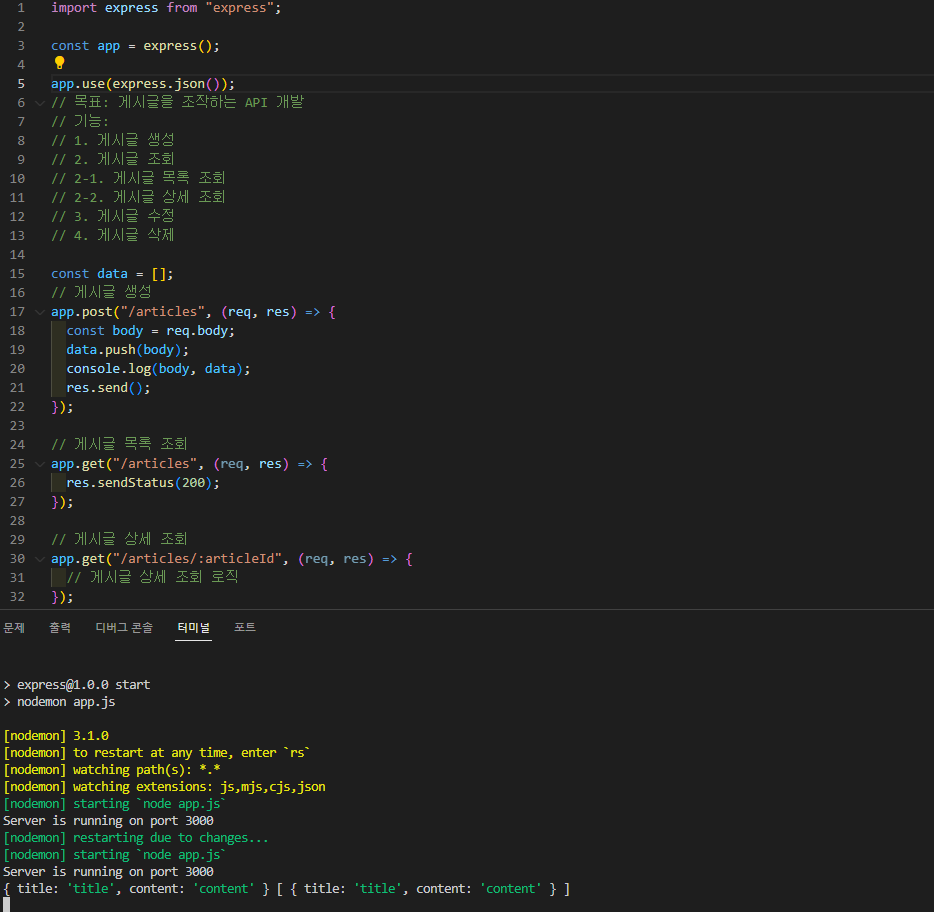
Task: Open the 출력 output tab
Action: click(60, 628)
